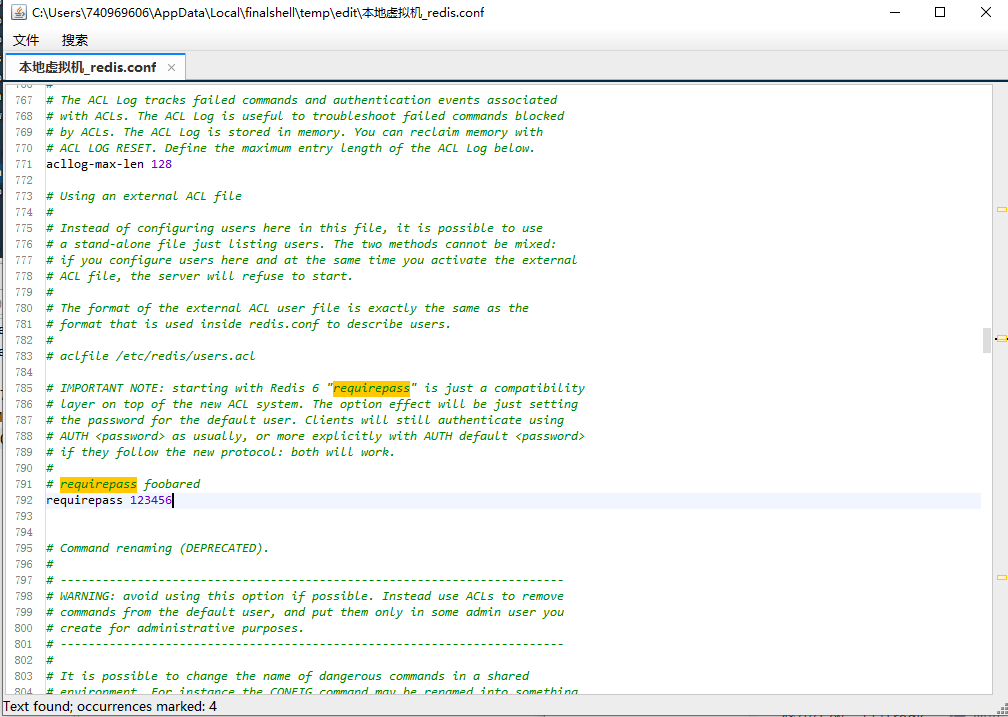
Task: Select the 本地虚拟机_redis.conf tab
Action: [87, 67]
